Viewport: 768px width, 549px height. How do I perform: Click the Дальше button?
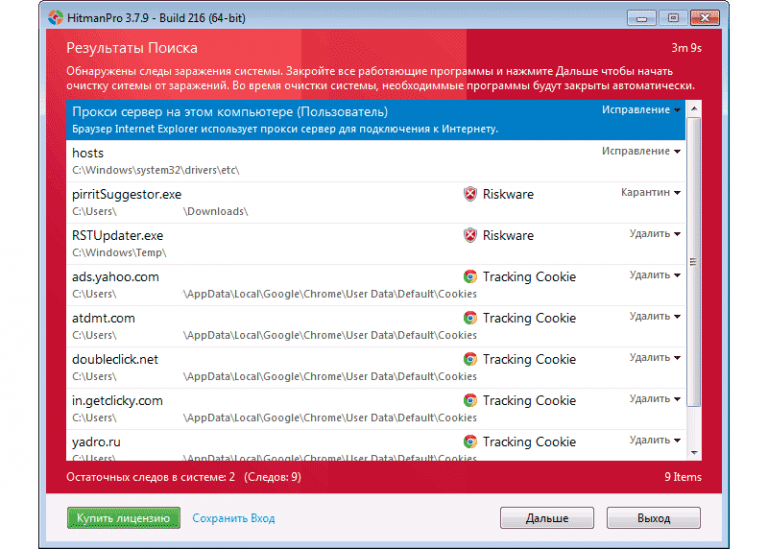coord(547,518)
